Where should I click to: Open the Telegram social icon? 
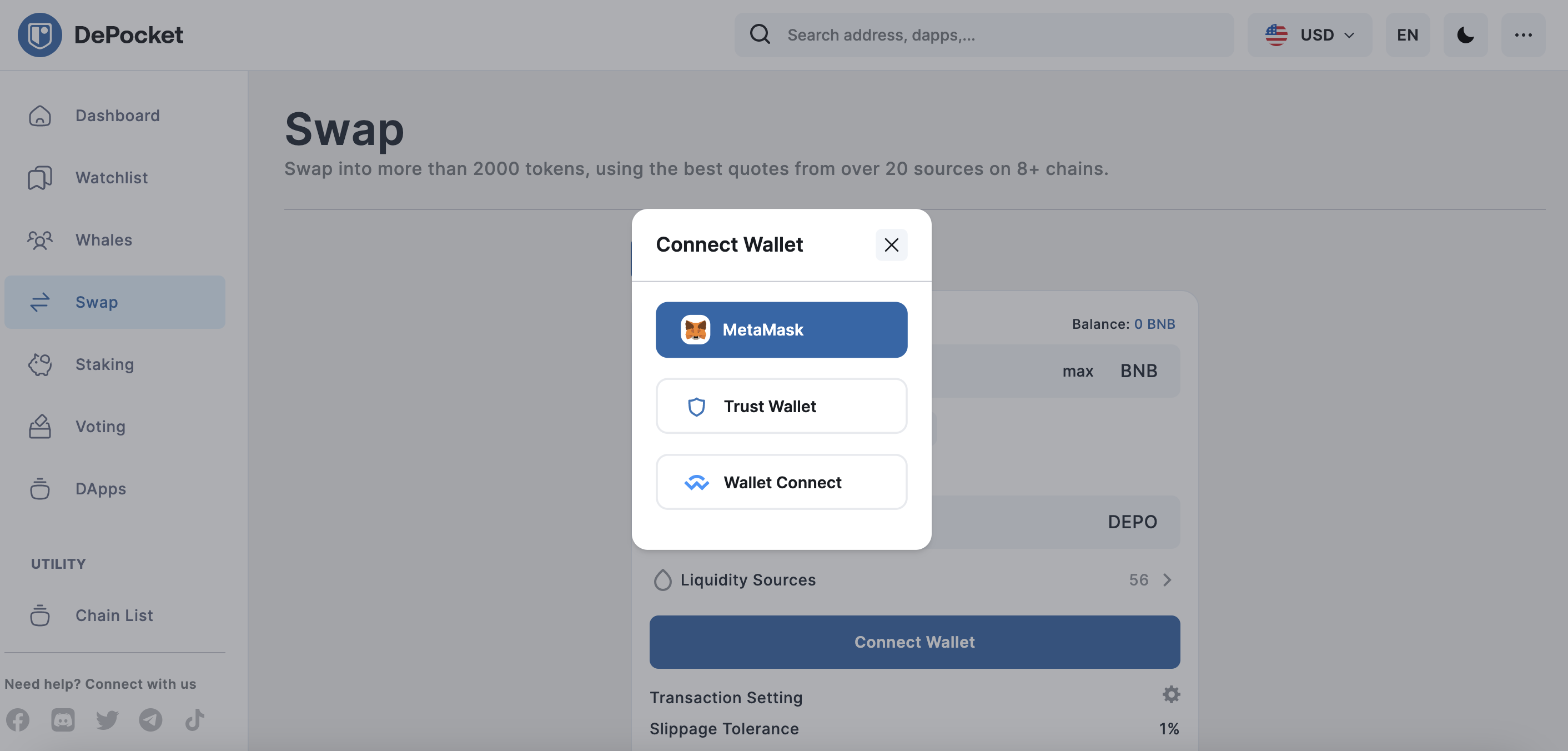click(x=150, y=720)
